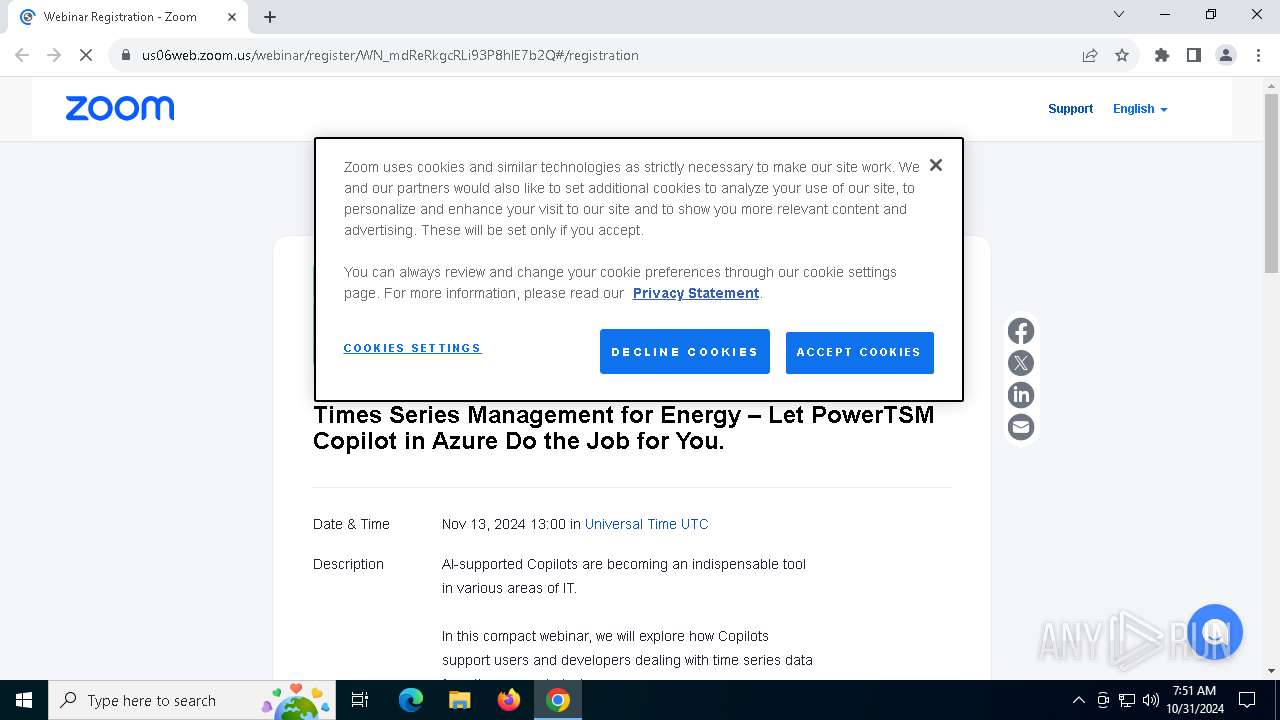Image resolution: width=1280 pixels, height=720 pixels.
Task: Click the webinar title heading
Action: click(624, 428)
